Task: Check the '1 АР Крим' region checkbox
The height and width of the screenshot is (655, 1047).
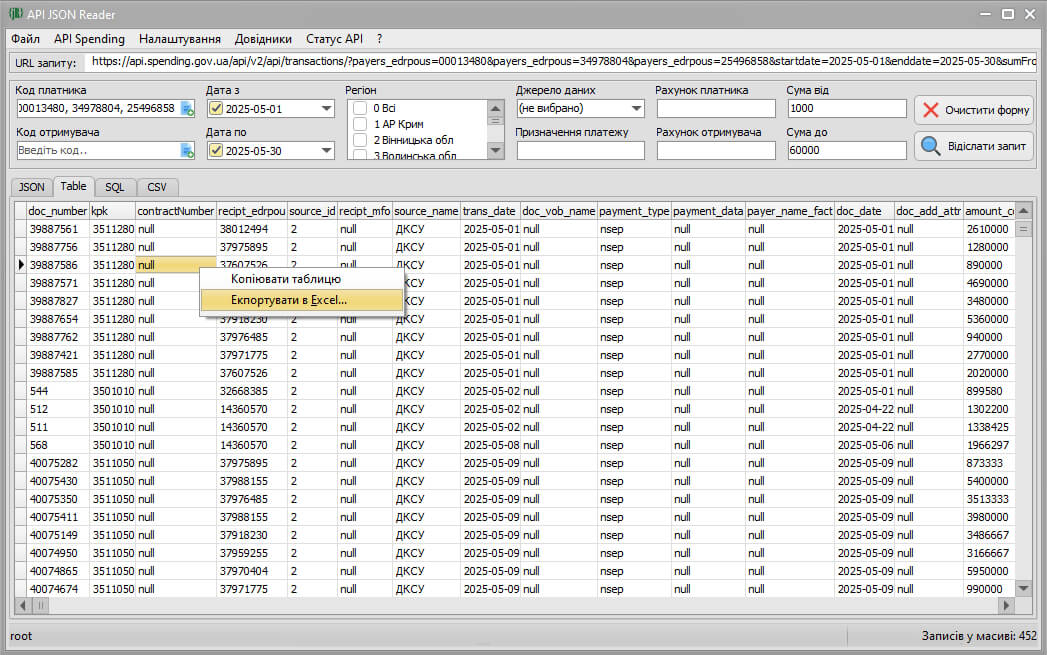Action: 360,124
